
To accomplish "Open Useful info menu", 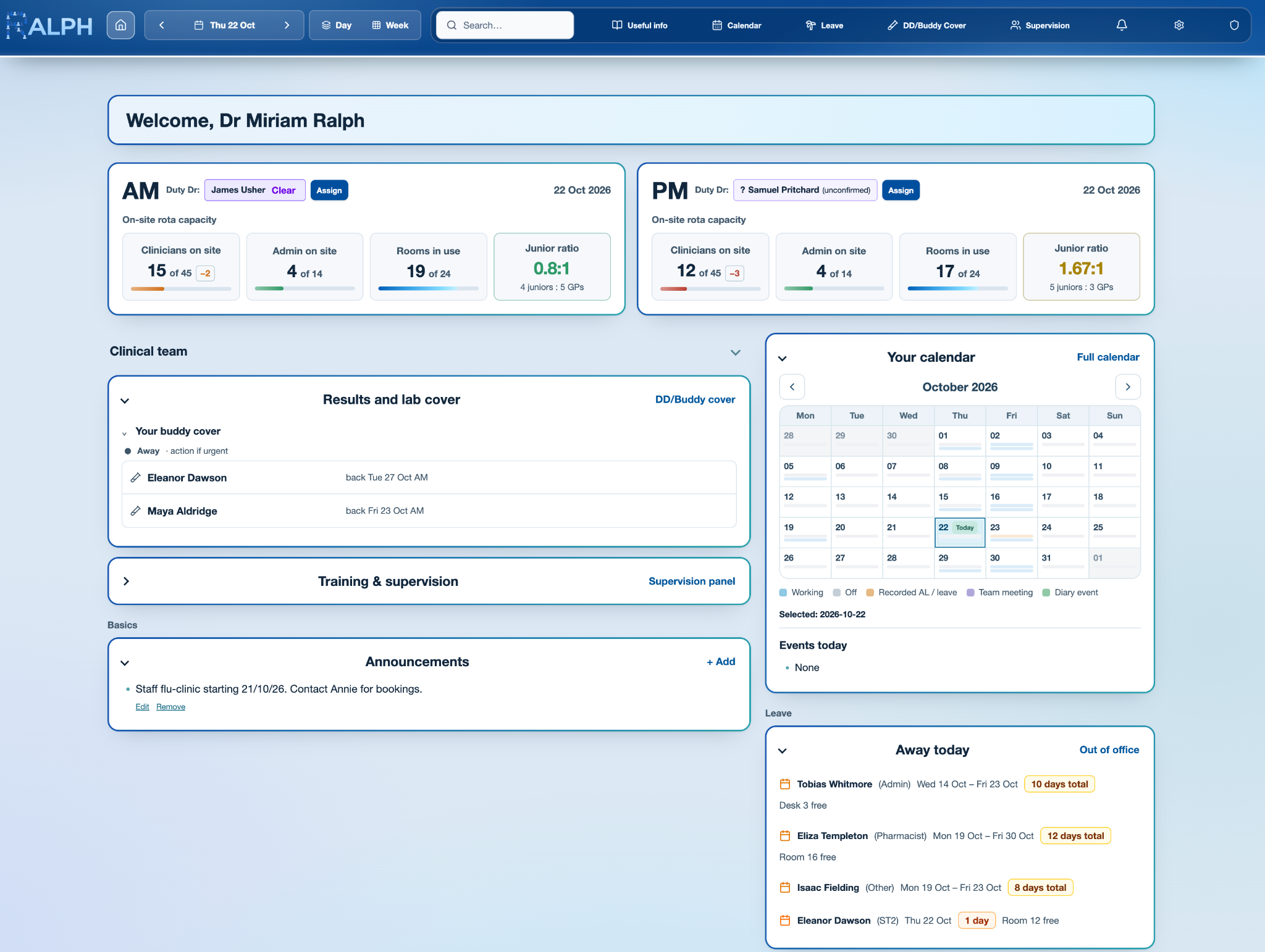I will 639,25.
